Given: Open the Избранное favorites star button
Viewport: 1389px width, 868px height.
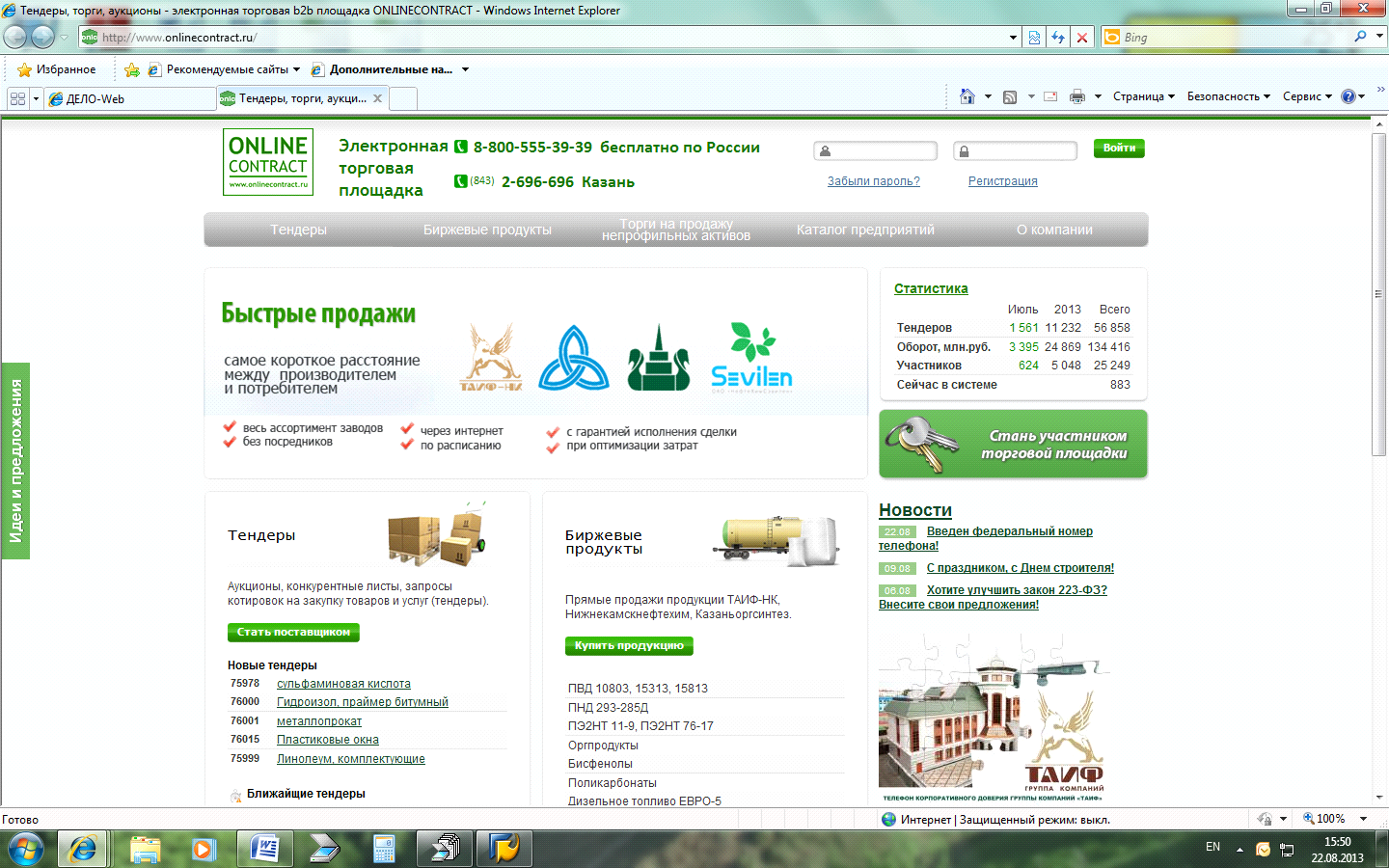Looking at the screenshot, I should pyautogui.click(x=57, y=69).
